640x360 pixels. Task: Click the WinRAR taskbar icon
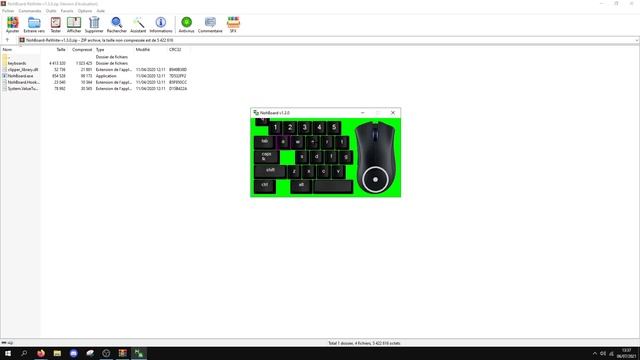pos(122,353)
